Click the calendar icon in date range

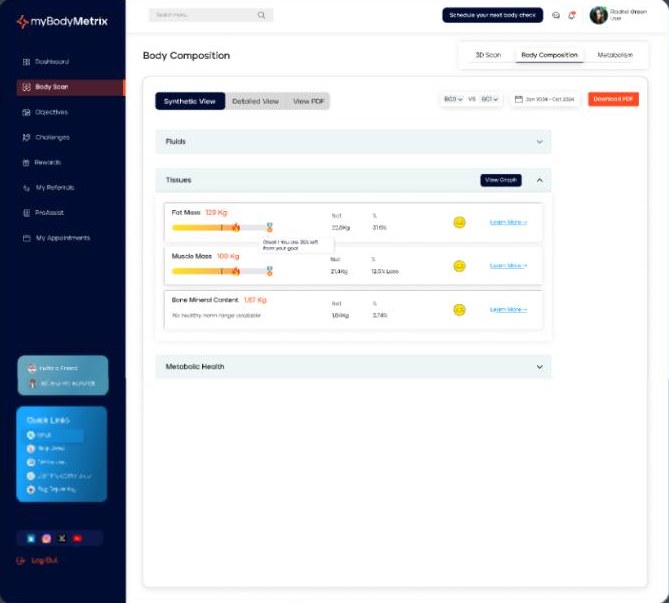tap(519, 99)
